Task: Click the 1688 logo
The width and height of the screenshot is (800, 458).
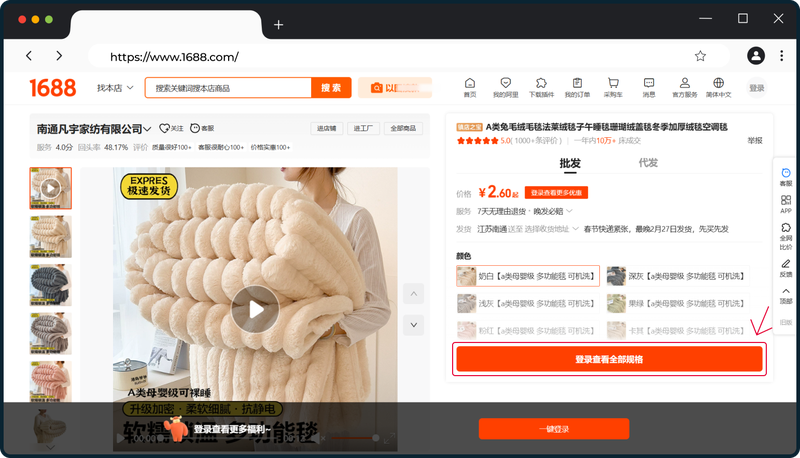Action: tap(53, 88)
